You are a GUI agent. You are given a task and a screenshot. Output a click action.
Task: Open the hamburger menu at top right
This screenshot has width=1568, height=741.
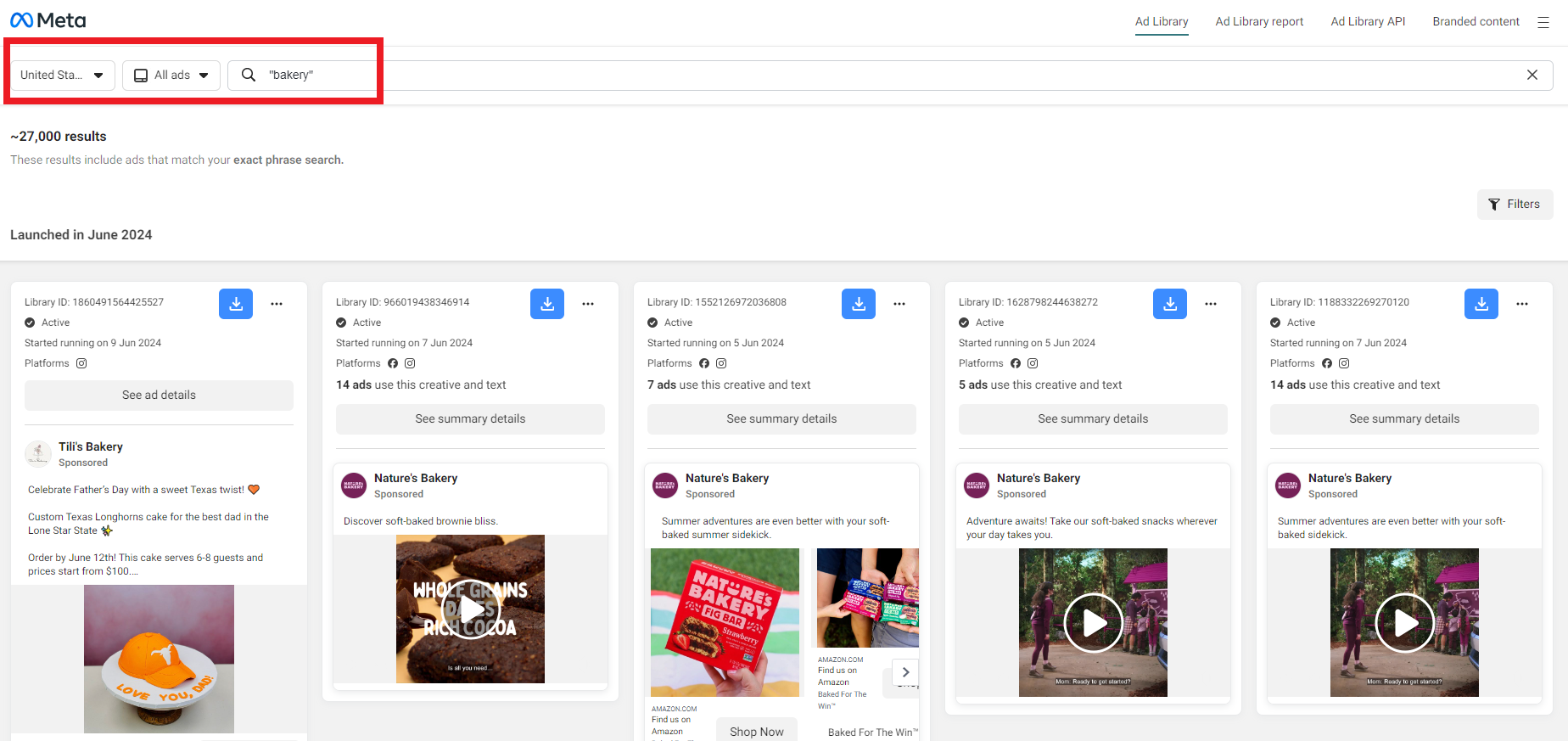pyautogui.click(x=1543, y=22)
